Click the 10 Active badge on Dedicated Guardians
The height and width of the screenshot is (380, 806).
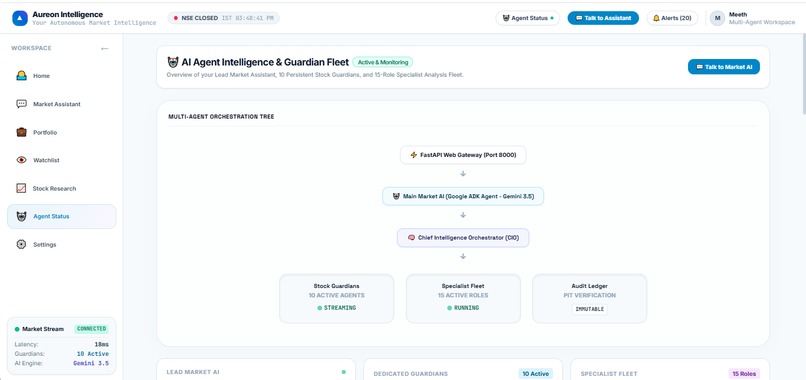(536, 374)
